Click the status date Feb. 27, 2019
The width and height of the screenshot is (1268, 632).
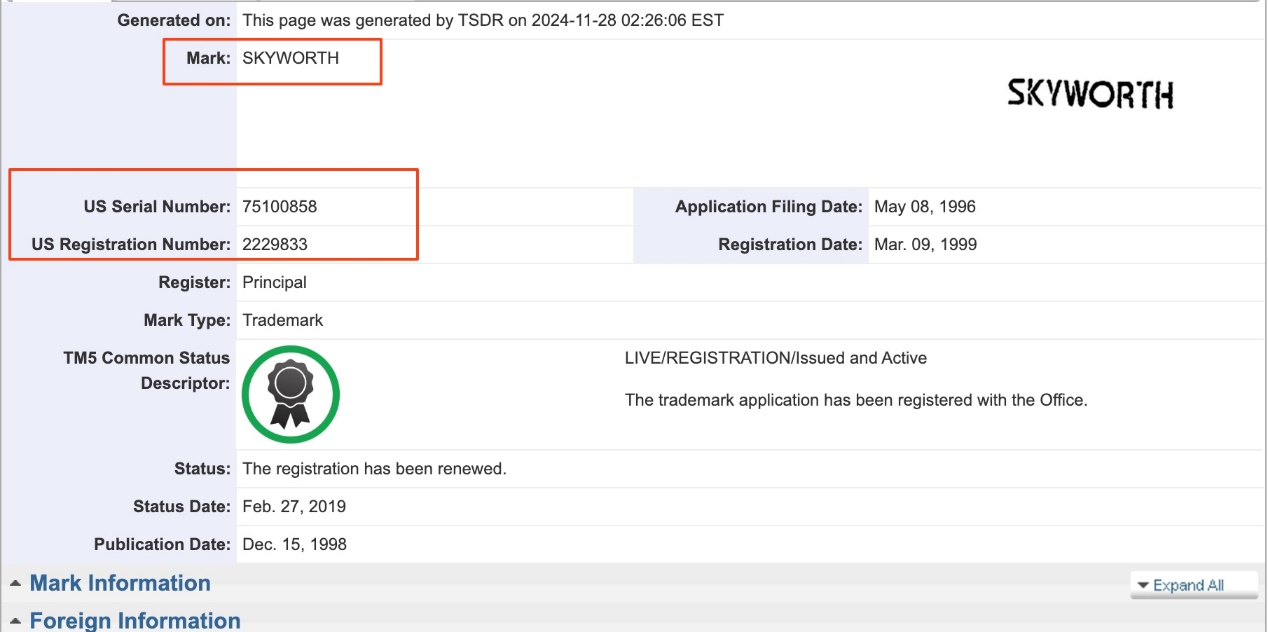294,506
